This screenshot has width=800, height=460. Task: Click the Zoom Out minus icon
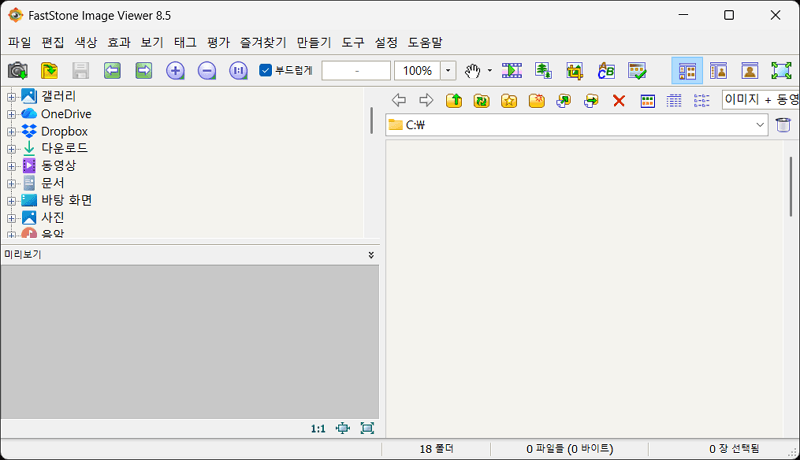coord(207,70)
